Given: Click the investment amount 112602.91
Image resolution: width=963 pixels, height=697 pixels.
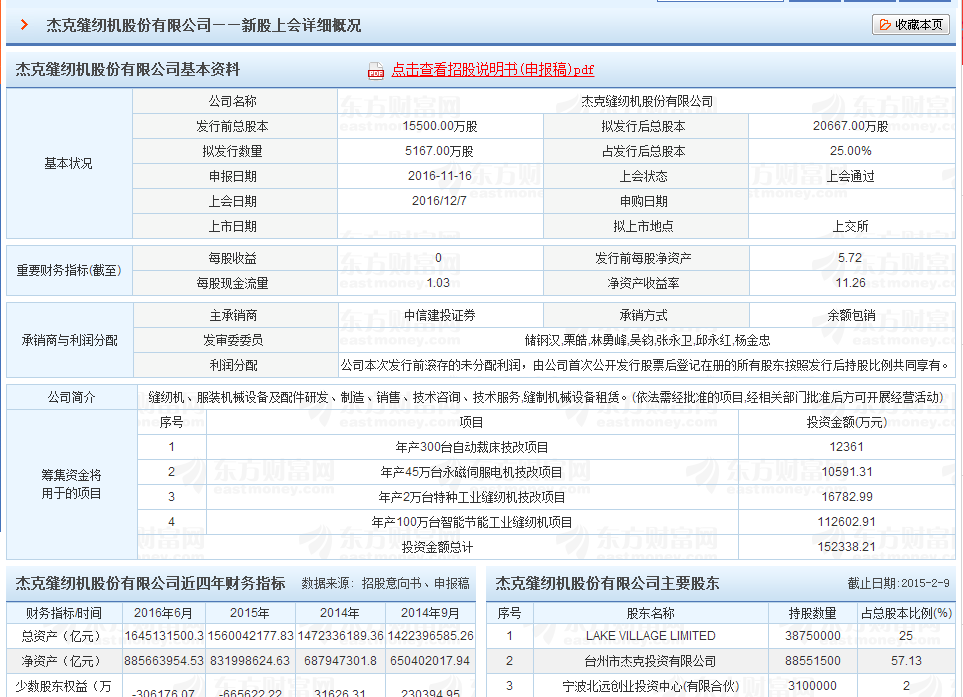Looking at the screenshot, I should pyautogui.click(x=846, y=522).
